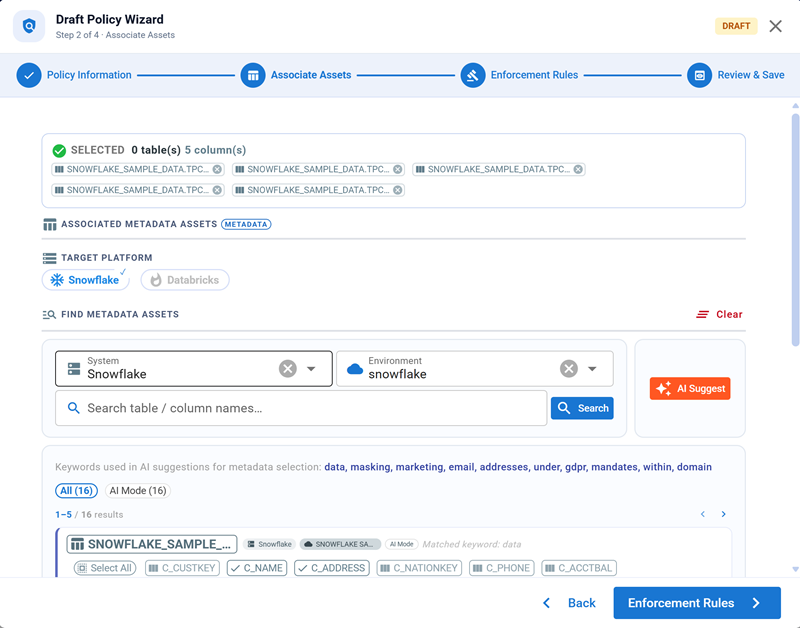Click the blue Search button
Screen dimensions: 800x628
pyautogui.click(x=582, y=408)
